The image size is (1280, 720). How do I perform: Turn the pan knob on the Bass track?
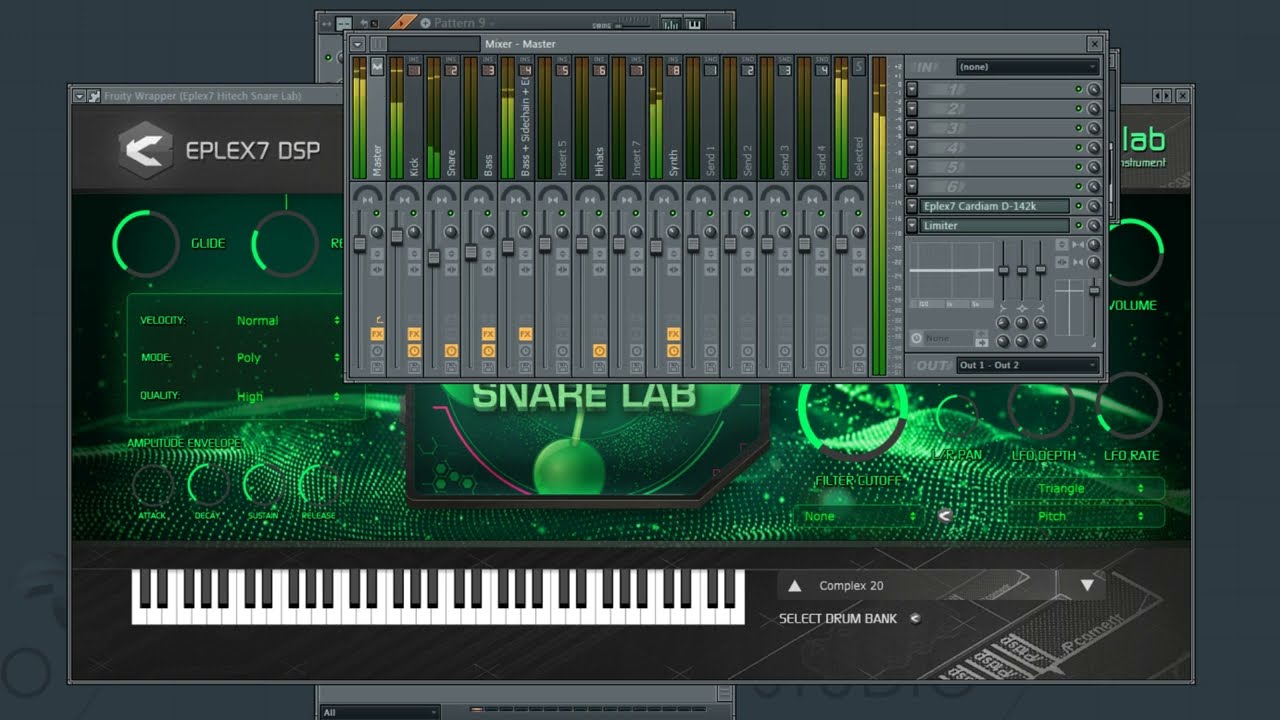[487, 232]
